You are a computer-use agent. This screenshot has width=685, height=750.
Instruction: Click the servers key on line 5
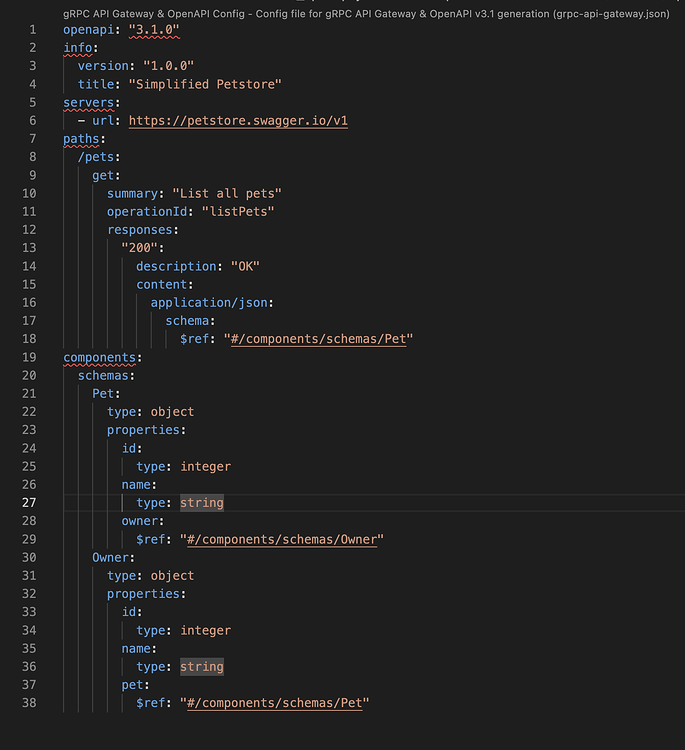click(x=88, y=102)
